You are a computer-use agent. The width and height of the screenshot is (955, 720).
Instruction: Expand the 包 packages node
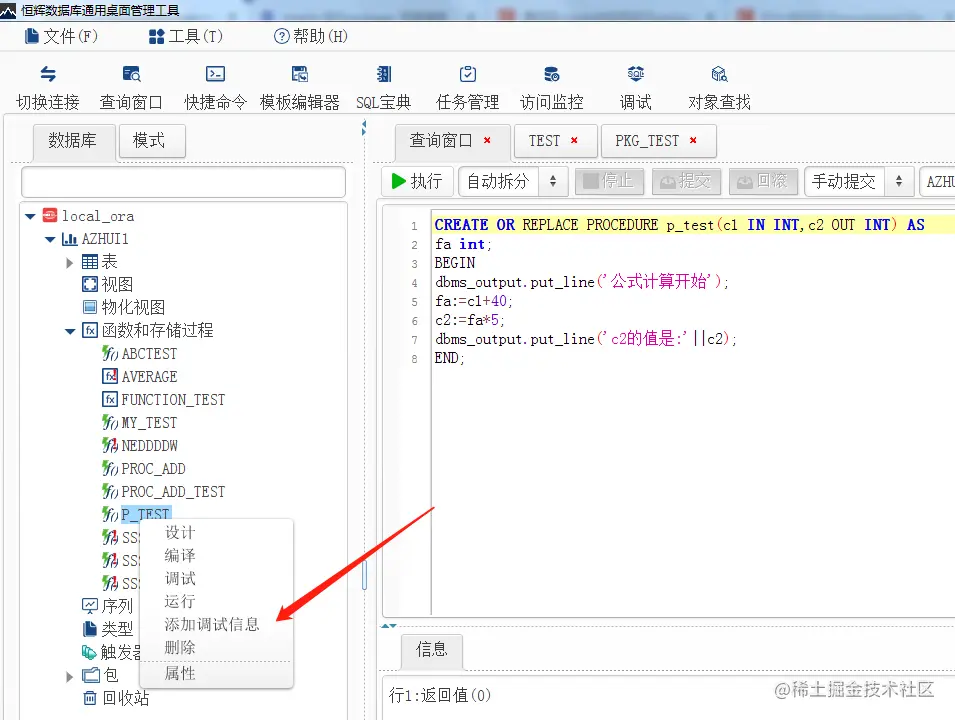(x=69, y=676)
